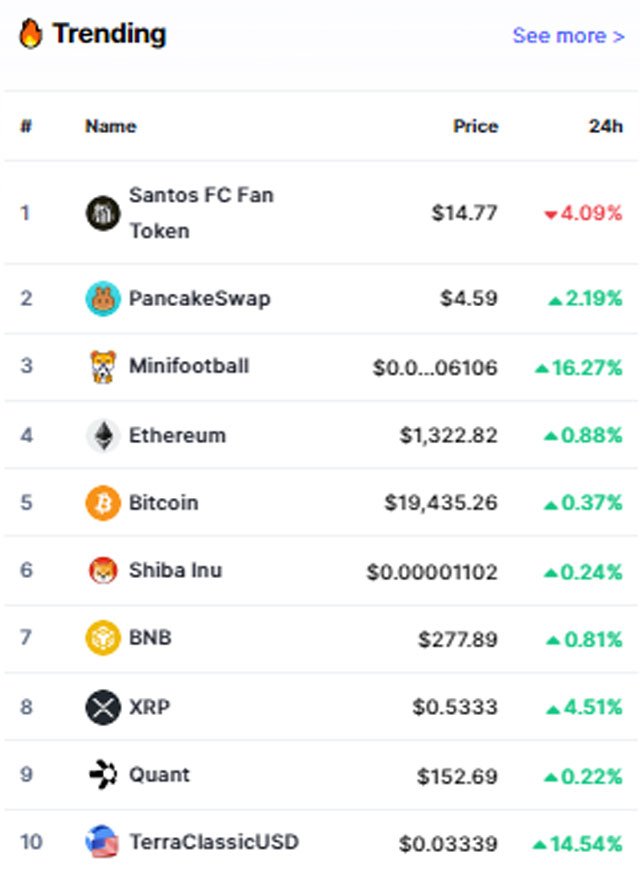Sort by the 24h column header

[605, 126]
